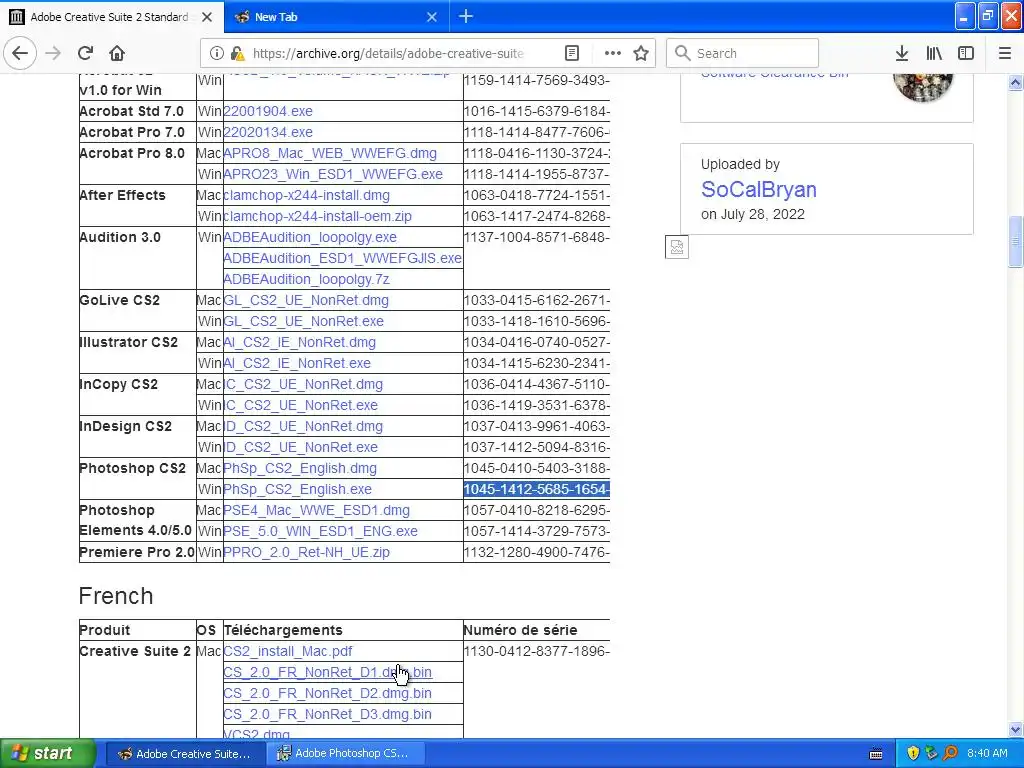Viewport: 1024px width, 768px height.
Task: Download ADBEAudition_loopolgy.exe
Action: pyautogui.click(x=310, y=237)
